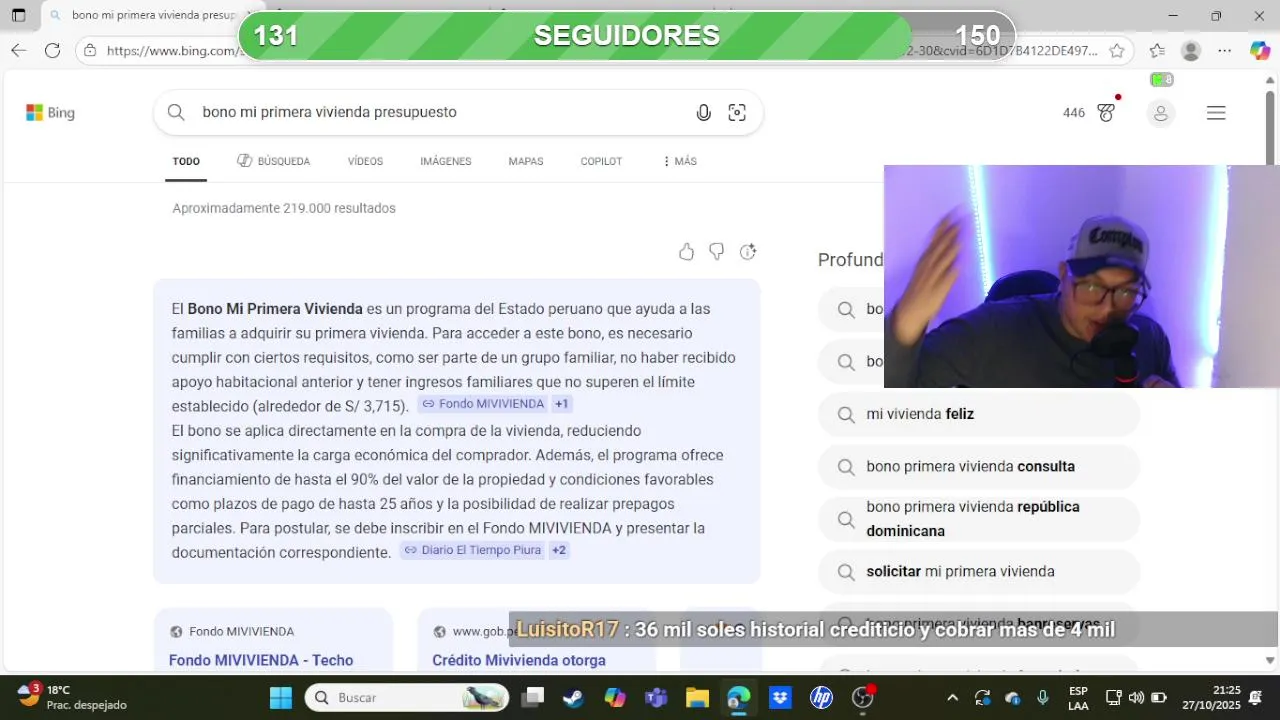The image size is (1280, 720).
Task: Go back with the browser back arrow
Action: [18, 50]
